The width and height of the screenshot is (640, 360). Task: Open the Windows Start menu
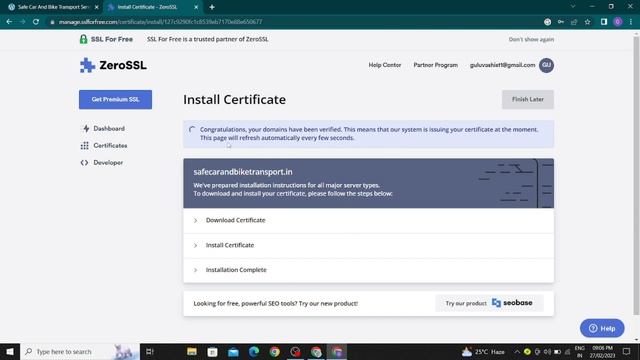pyautogui.click(x=10, y=351)
